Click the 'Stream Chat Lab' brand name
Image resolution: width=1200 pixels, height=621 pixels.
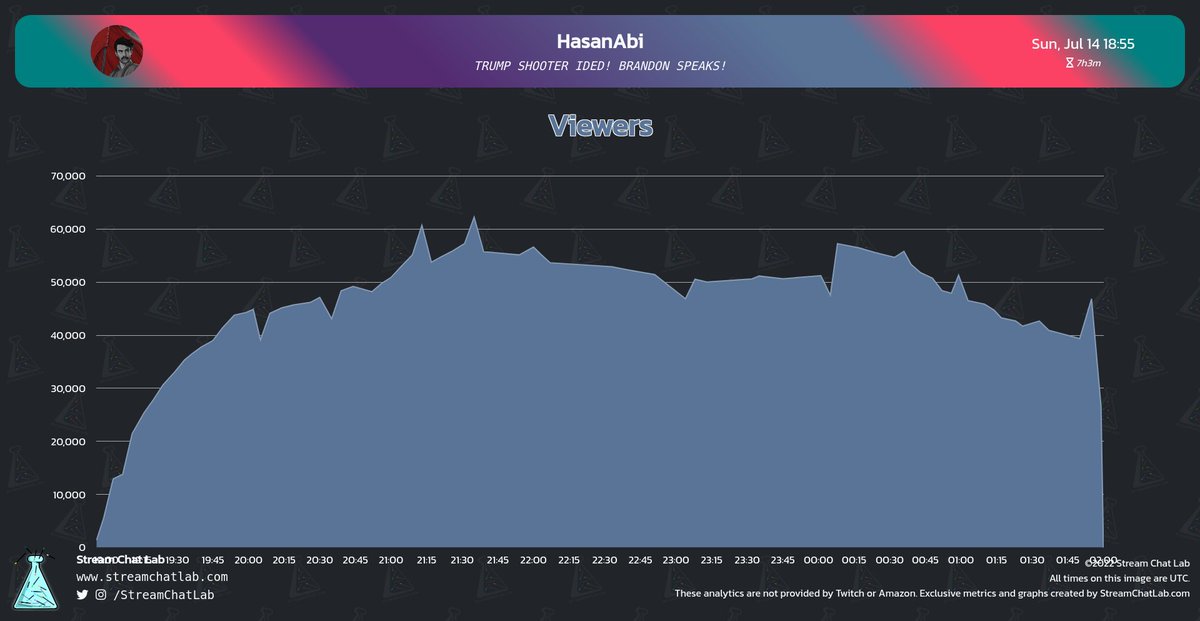tap(120, 559)
